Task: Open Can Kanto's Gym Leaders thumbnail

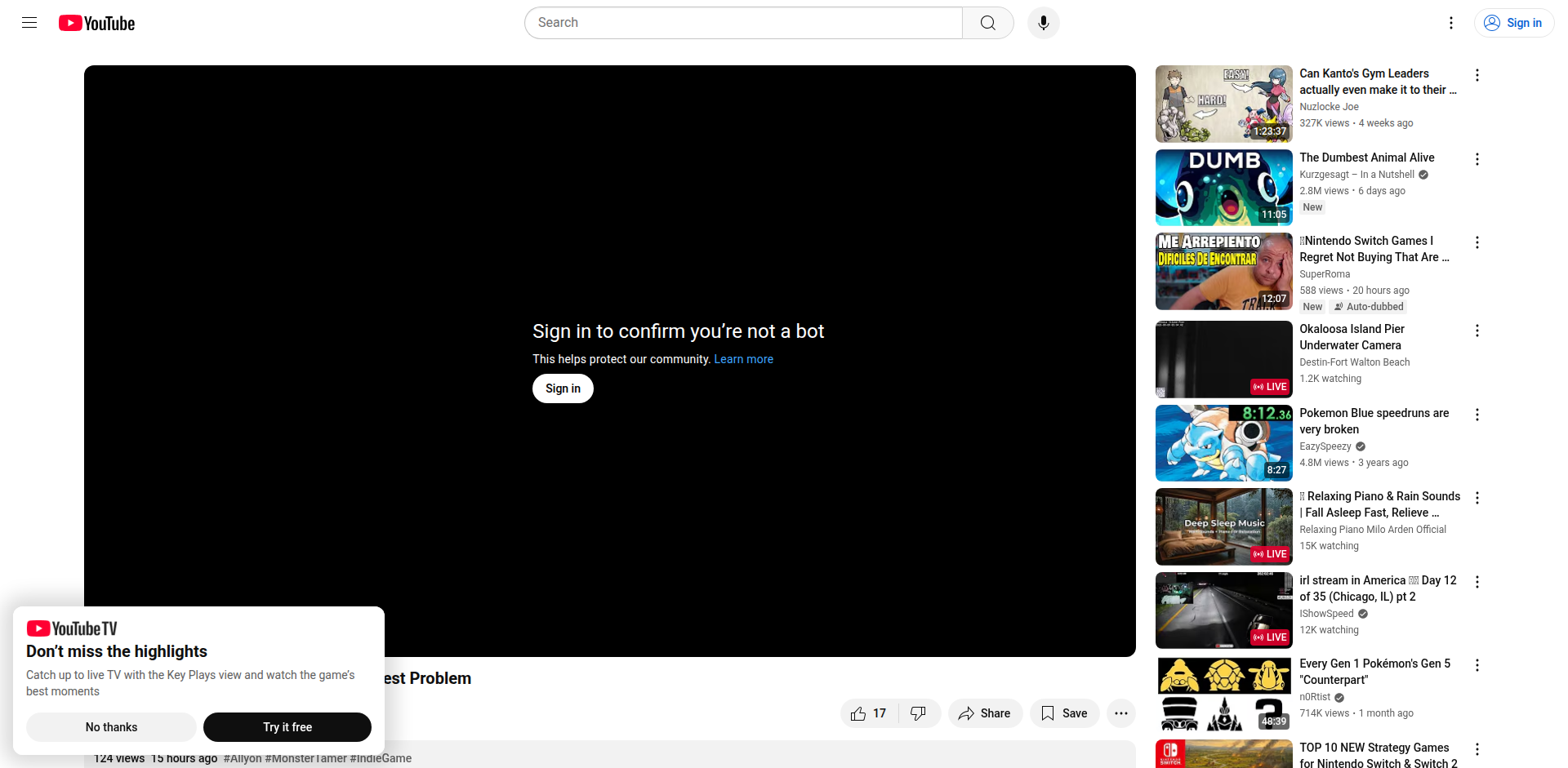Action: [1224, 104]
